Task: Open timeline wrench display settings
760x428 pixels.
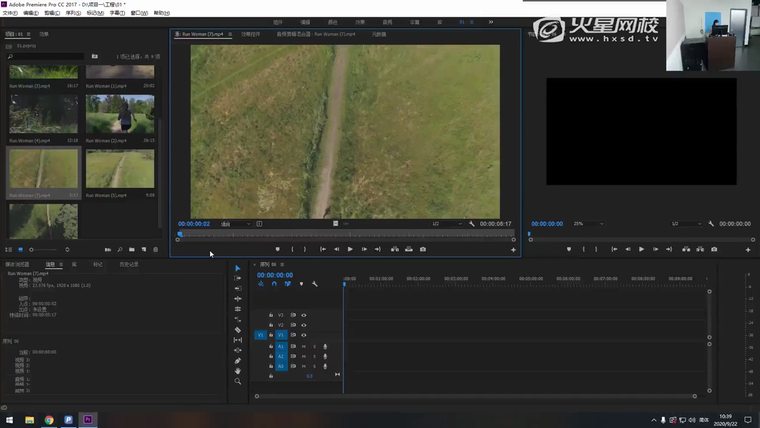Action: [315, 284]
